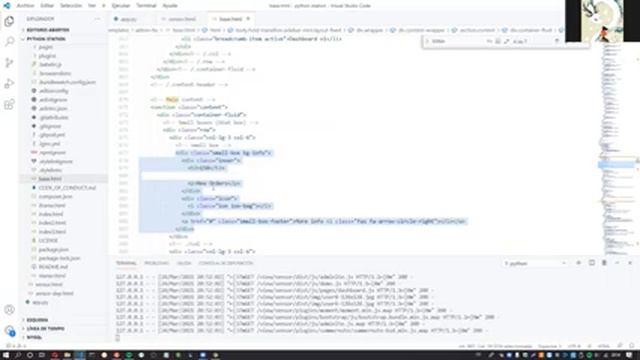Expand the plugins folder
Viewport: 640px width, 360px height.
tap(47, 56)
